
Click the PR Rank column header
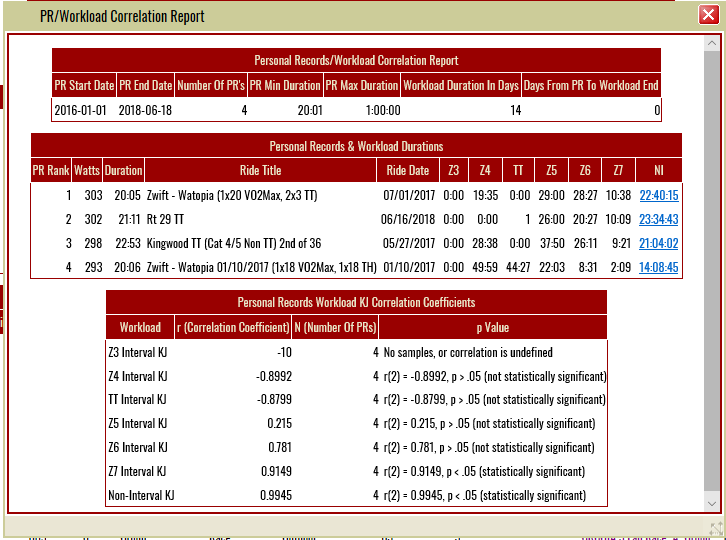[50, 170]
